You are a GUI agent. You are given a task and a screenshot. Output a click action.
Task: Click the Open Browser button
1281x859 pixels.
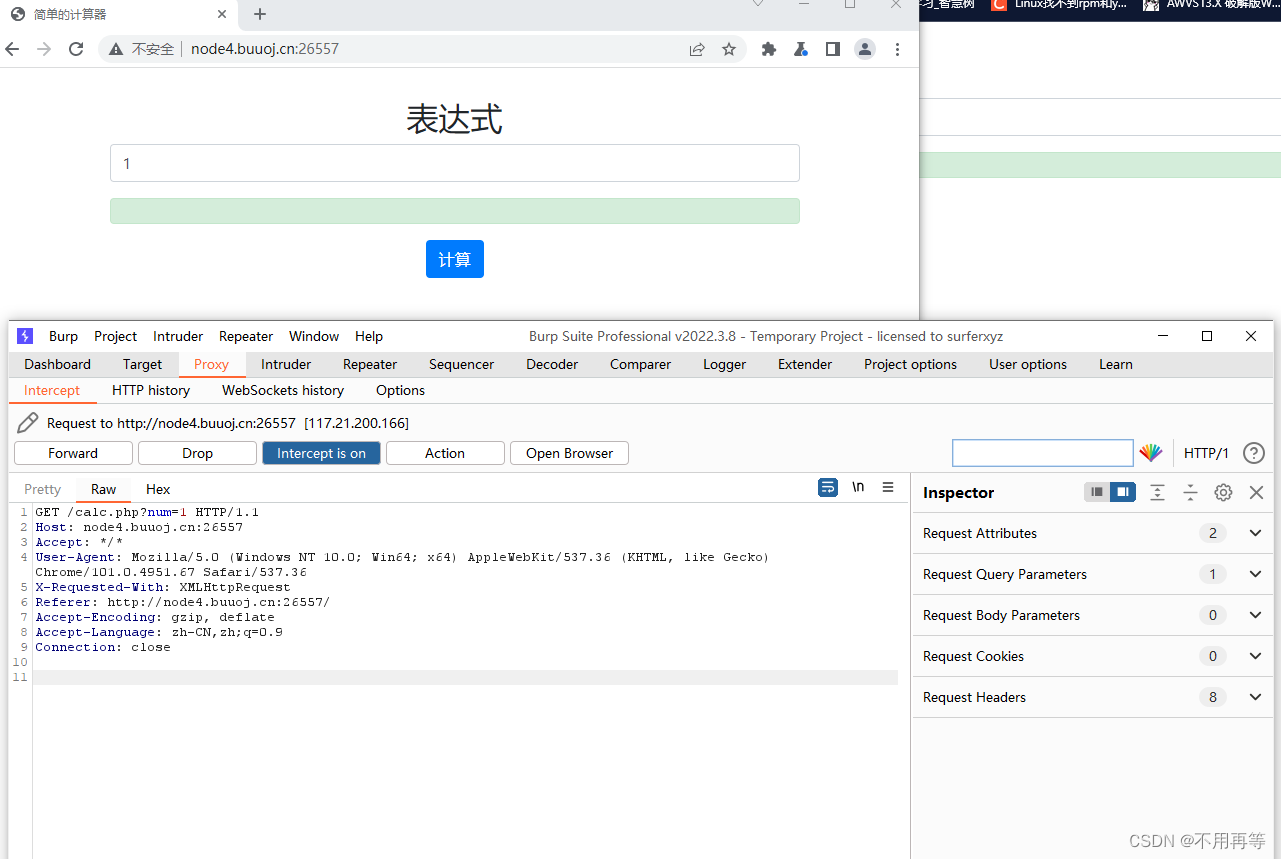point(569,452)
